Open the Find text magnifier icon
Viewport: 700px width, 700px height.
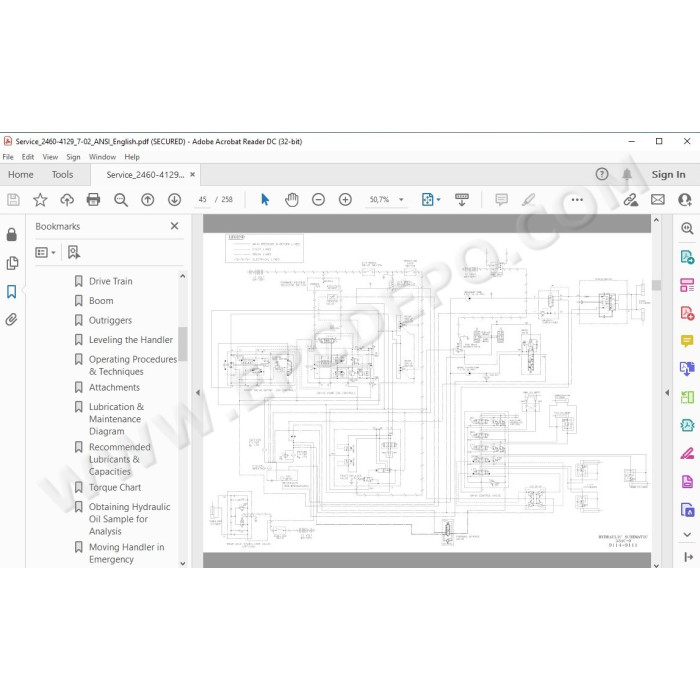tap(121, 200)
